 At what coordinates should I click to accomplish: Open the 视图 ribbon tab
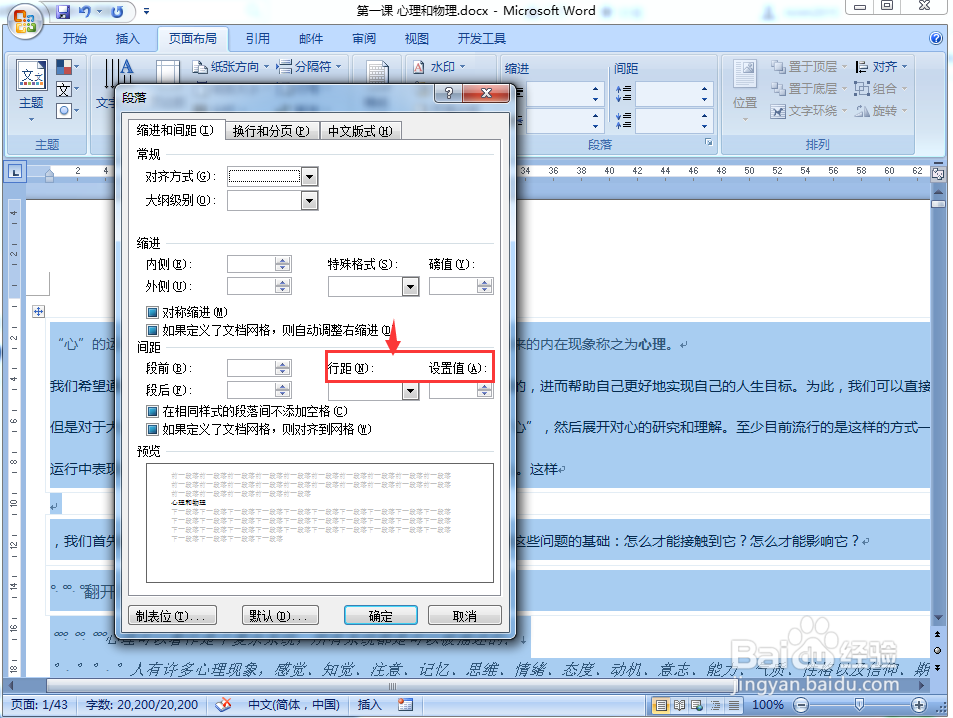(416, 39)
